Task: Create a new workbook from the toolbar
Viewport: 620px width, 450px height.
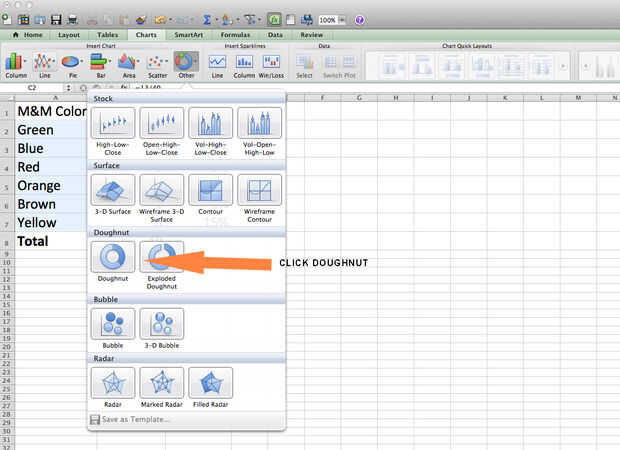Action: click(x=7, y=19)
